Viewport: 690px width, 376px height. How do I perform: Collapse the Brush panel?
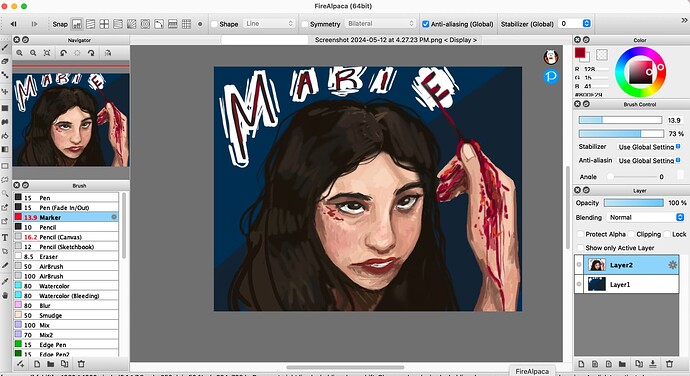pyautogui.click(x=26, y=185)
